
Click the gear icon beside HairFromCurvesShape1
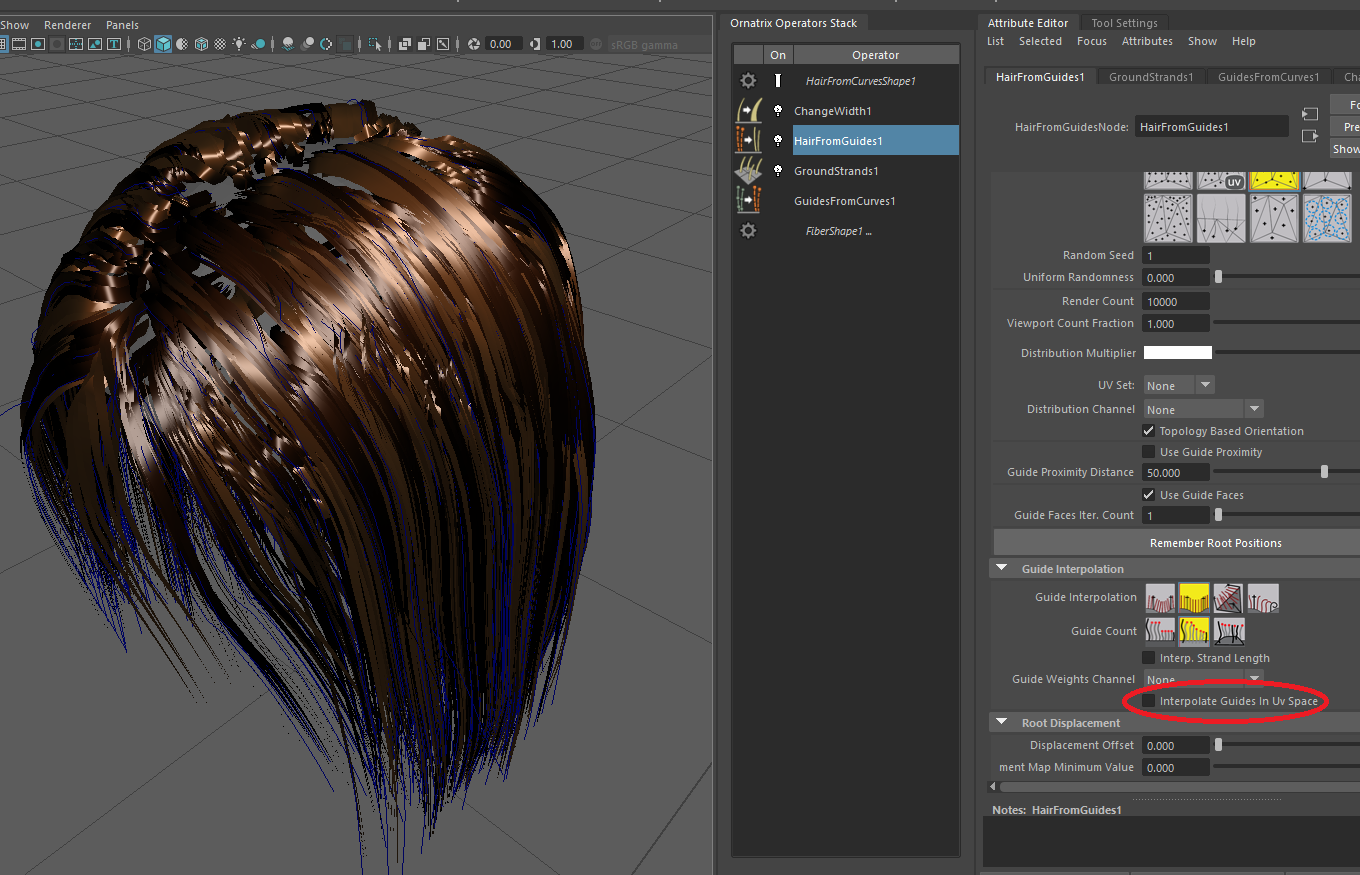point(748,81)
